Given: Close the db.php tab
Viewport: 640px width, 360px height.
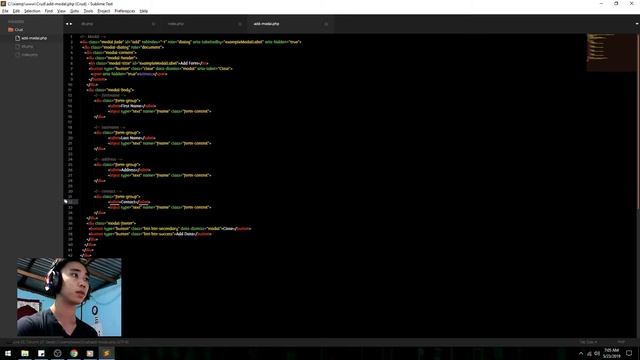Looking at the screenshot, I should click(x=153, y=24).
